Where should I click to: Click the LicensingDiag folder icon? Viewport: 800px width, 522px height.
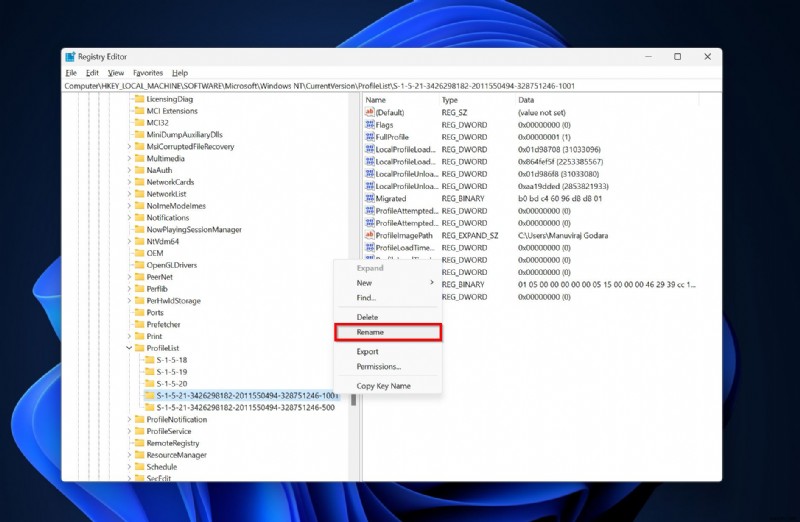click(139, 99)
